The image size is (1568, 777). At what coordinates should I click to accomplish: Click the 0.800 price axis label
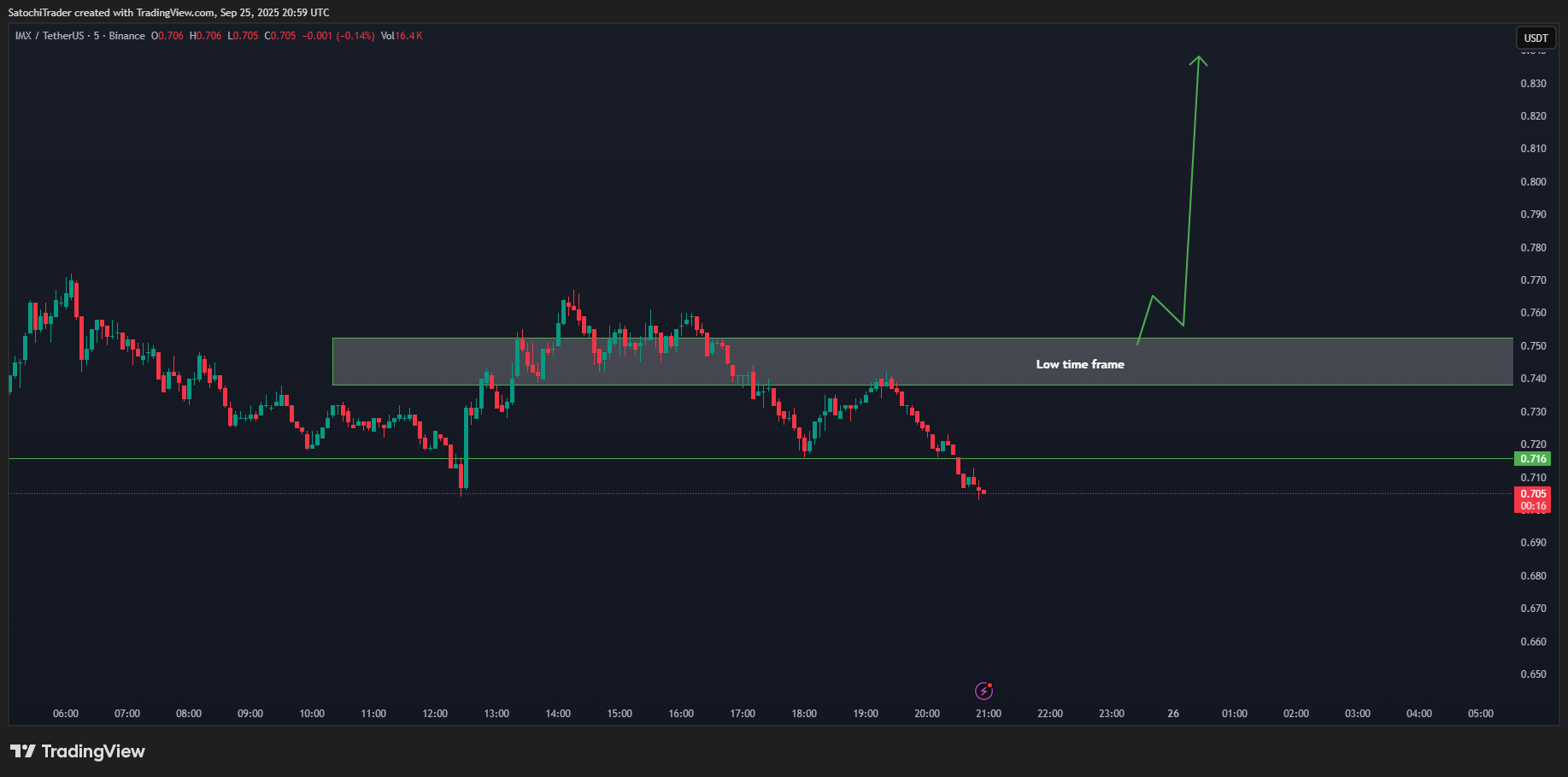coord(1533,182)
